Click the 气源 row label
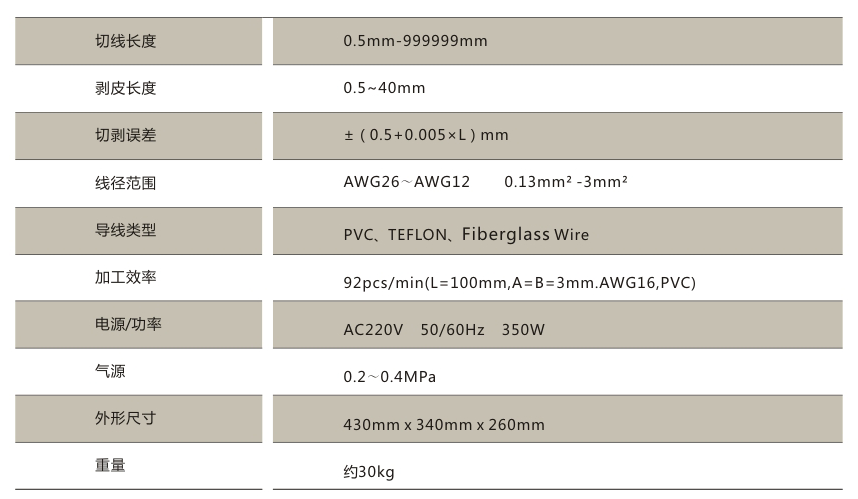Image resolution: width=858 pixels, height=499 pixels. click(110, 372)
